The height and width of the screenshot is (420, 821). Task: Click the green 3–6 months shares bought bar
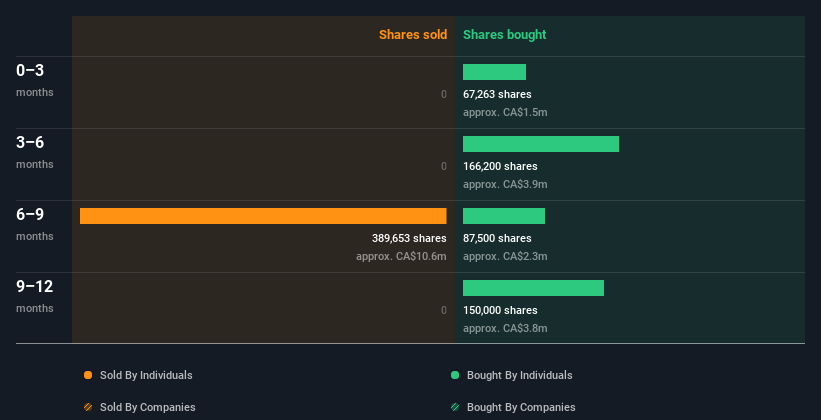coord(541,144)
